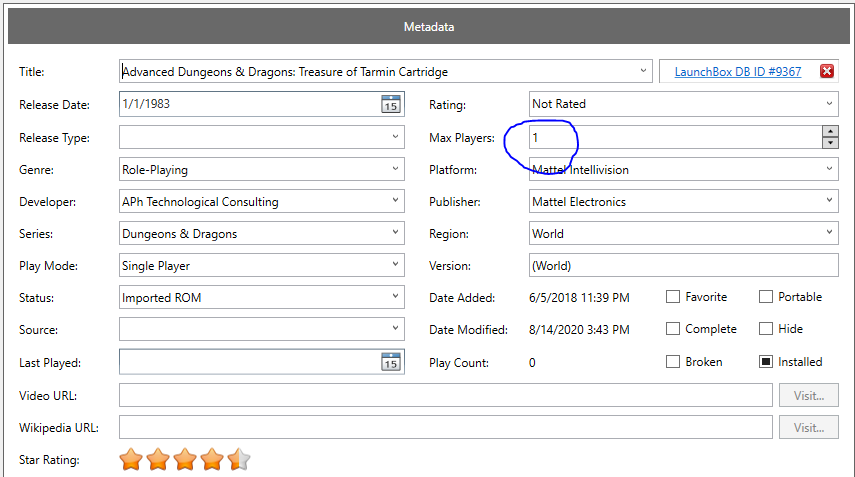Screen dimensions: 855x477
Task: Expand the Region dropdown showing World
Action: (x=829, y=233)
